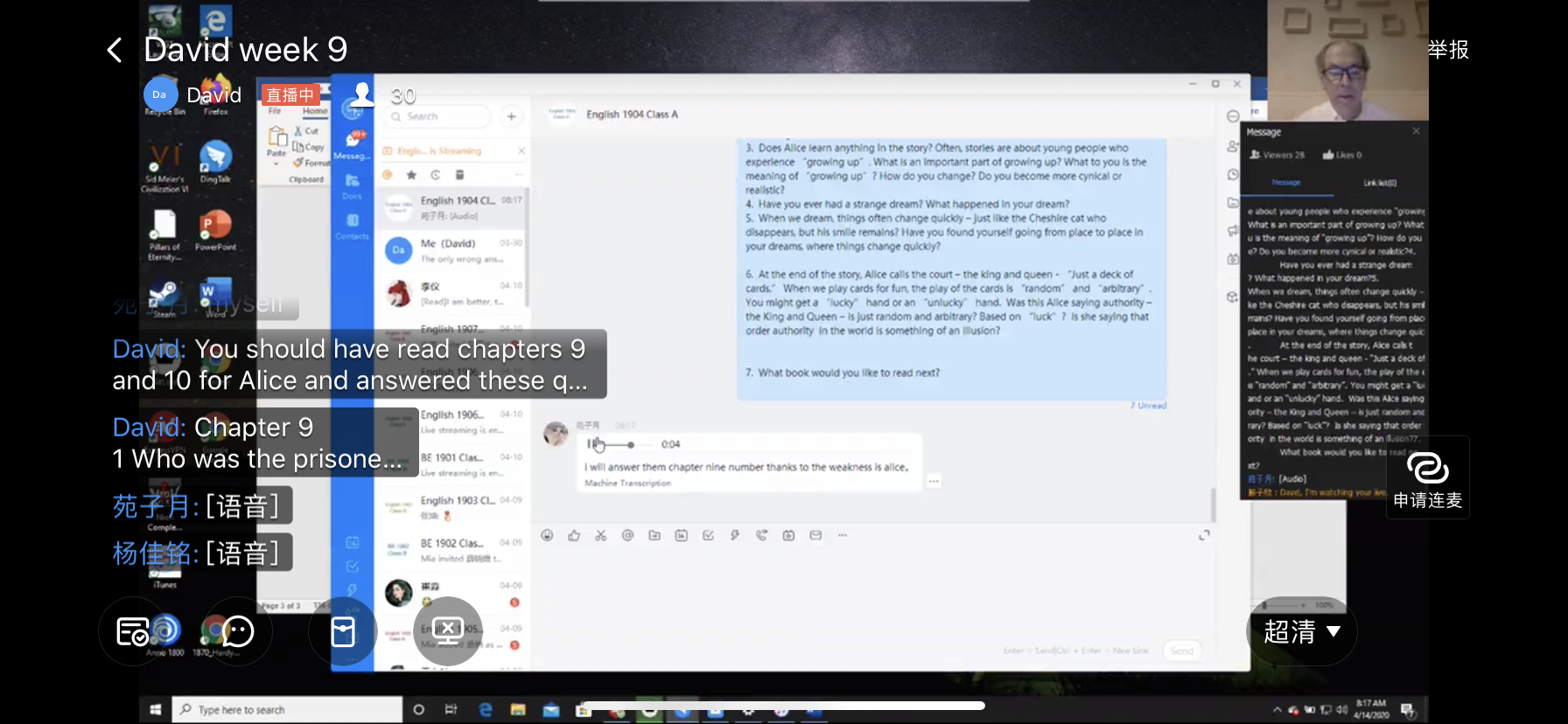Screen dimensions: 1568x724
Task: Click the checkbox task icon in chat toolbar
Action: coord(708,535)
